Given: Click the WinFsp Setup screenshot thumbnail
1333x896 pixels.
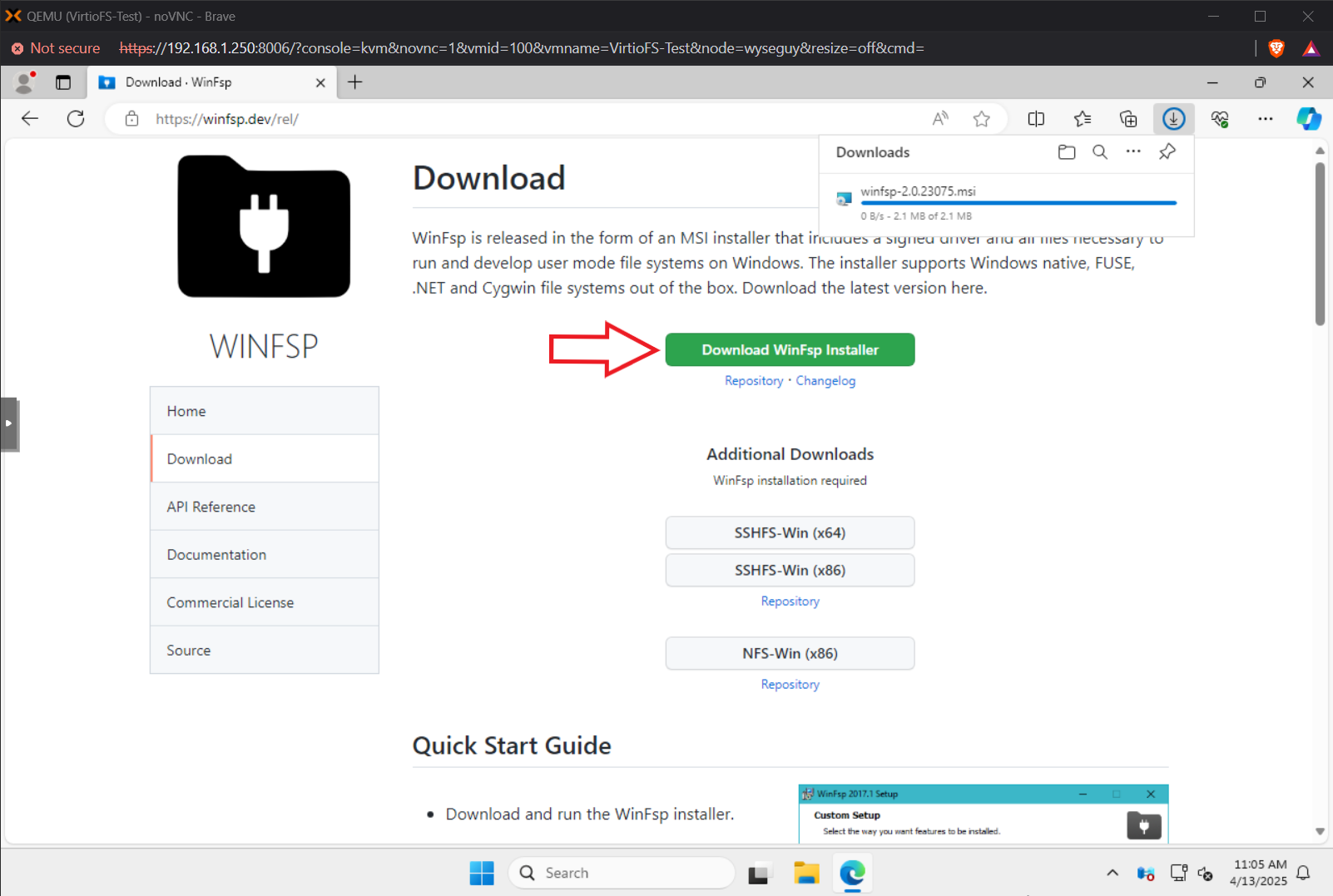Looking at the screenshot, I should click(x=984, y=813).
